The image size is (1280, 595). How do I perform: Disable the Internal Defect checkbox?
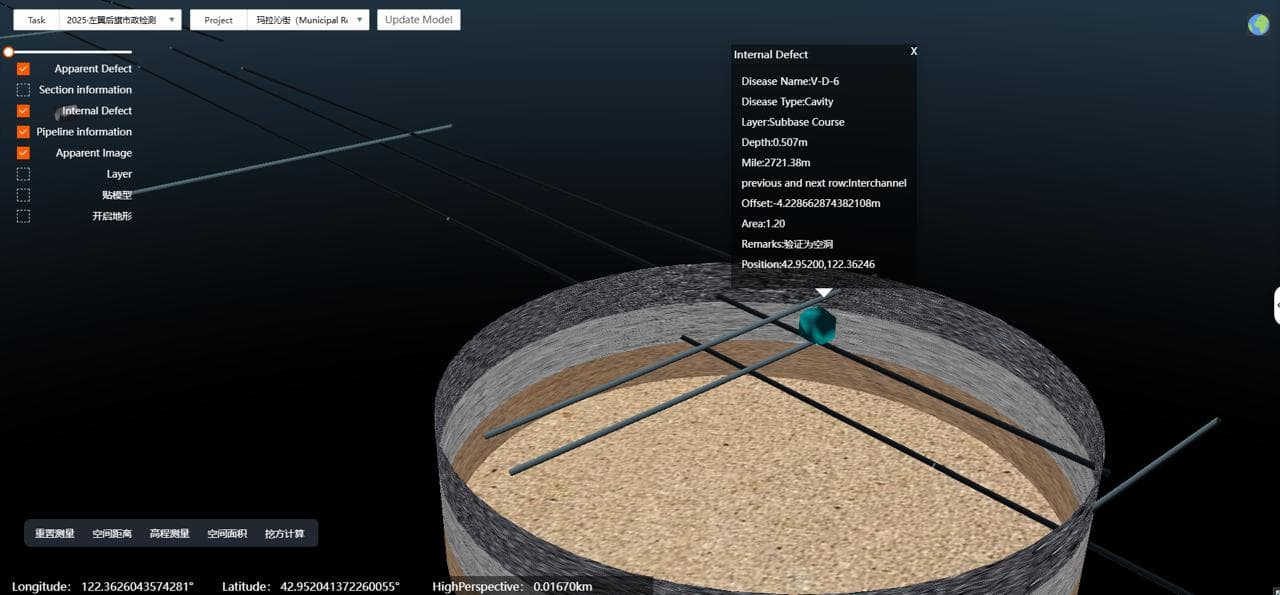click(x=23, y=111)
